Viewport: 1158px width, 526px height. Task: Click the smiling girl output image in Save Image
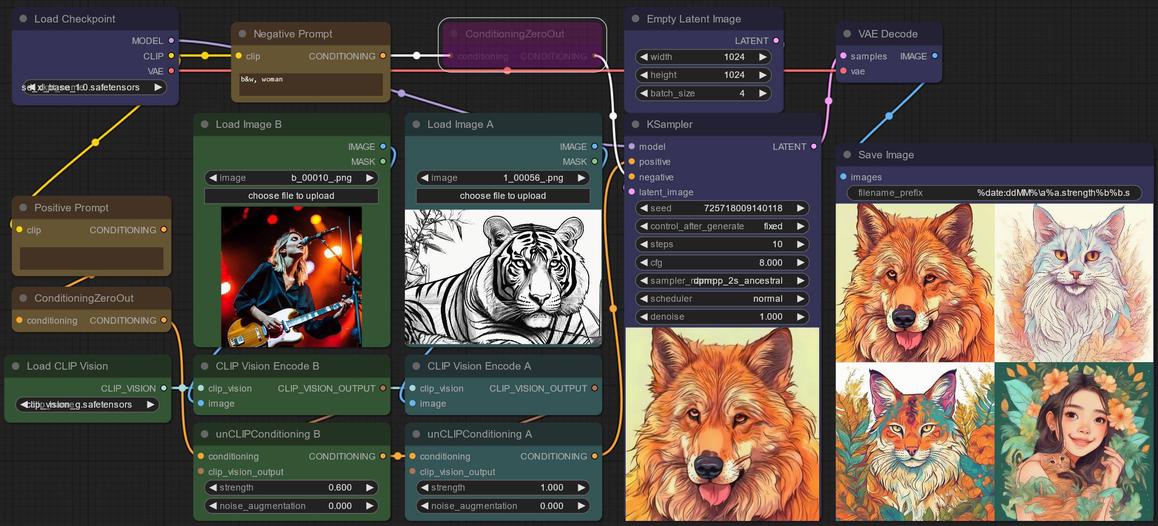point(1074,442)
